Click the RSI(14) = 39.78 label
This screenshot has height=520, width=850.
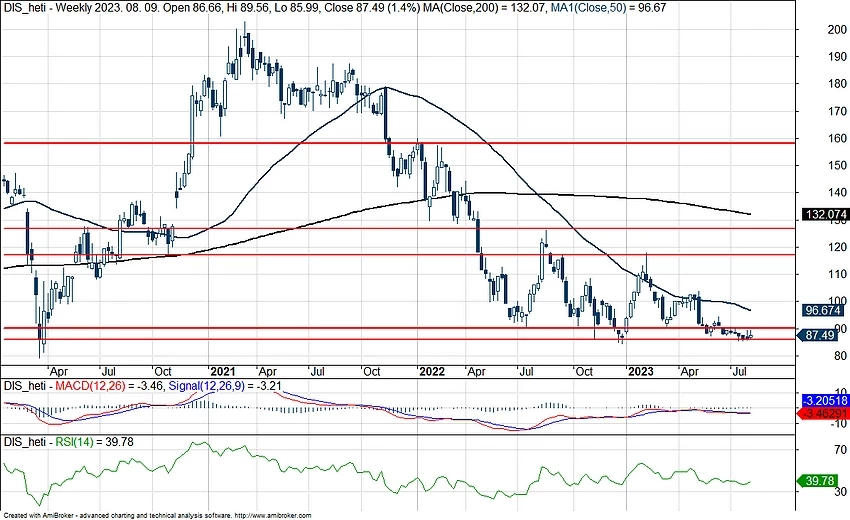[94, 442]
